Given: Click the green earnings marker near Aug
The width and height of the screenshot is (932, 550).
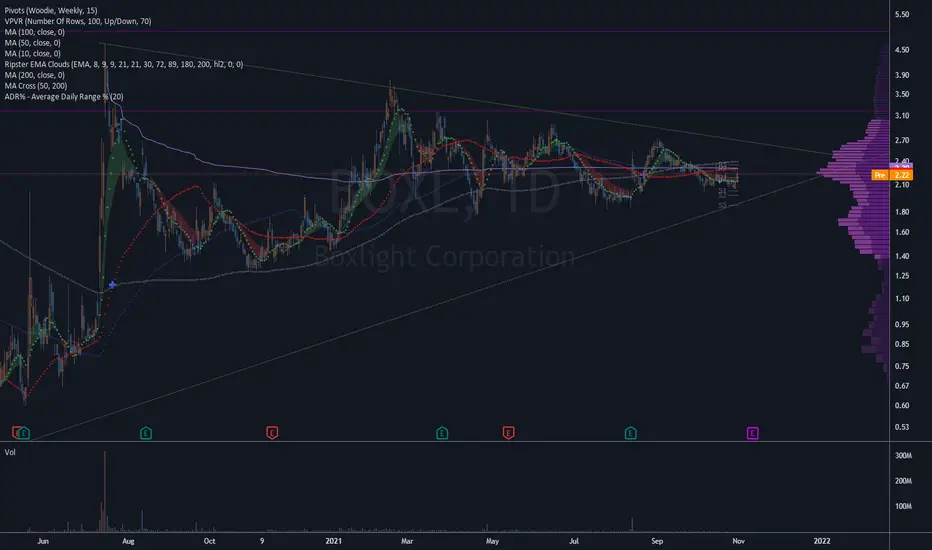Looking at the screenshot, I should pos(146,433).
